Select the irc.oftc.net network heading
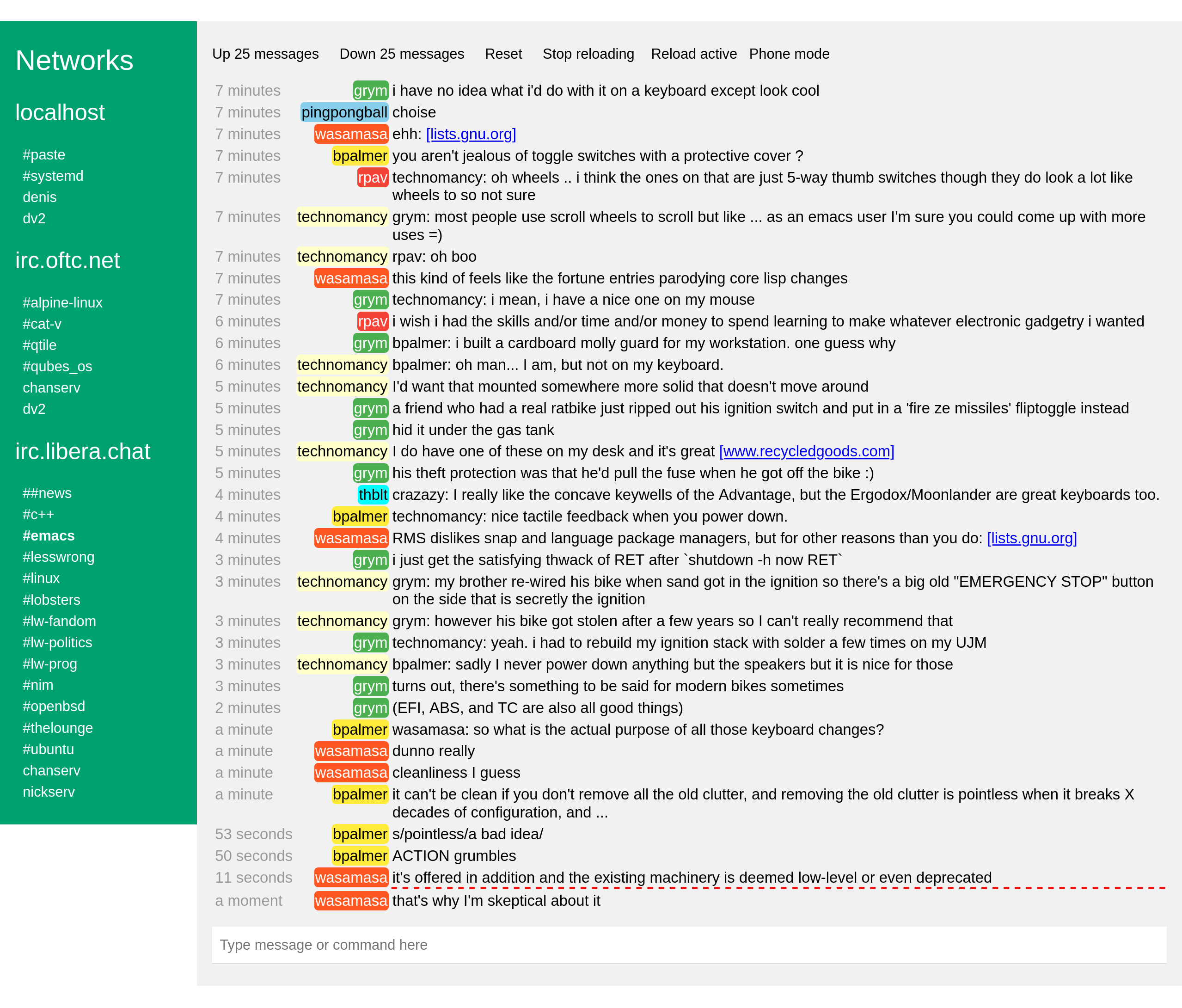The height and width of the screenshot is (1008, 1182). pos(67,260)
